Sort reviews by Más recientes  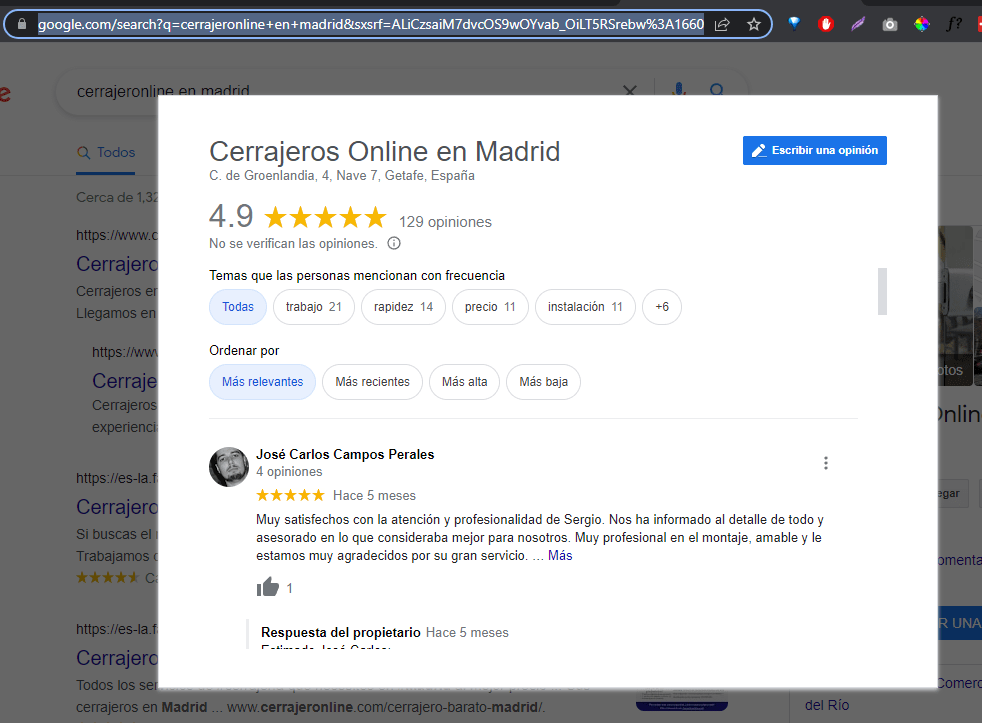[373, 382]
